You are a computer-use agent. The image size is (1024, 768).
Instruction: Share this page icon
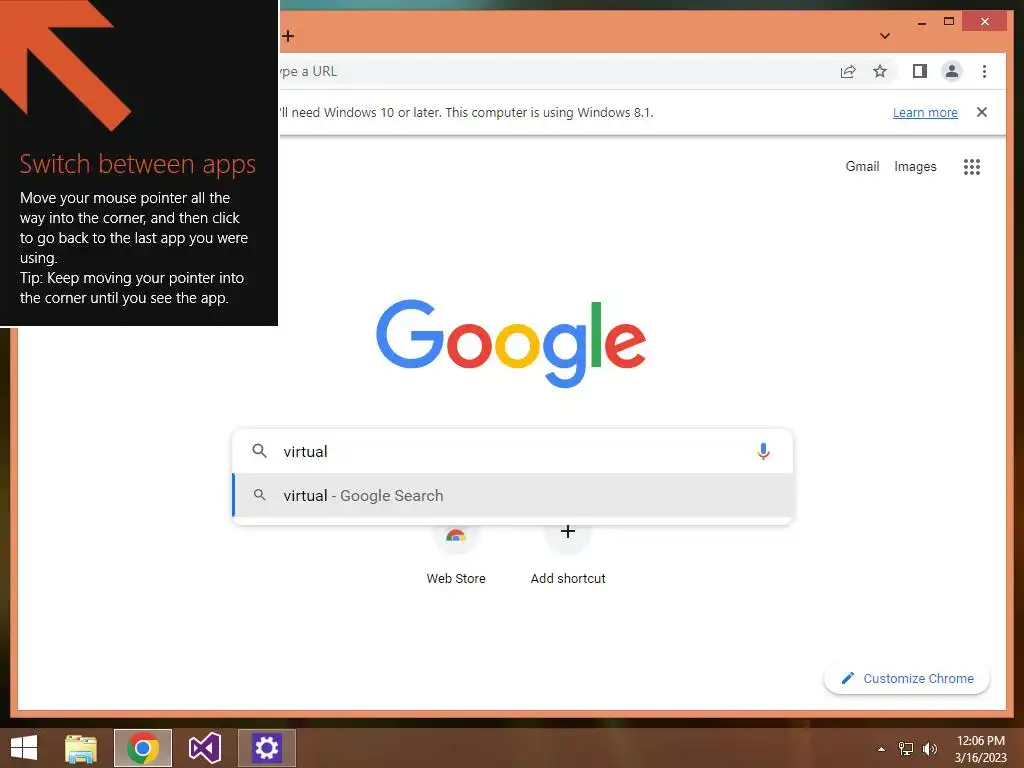848,71
